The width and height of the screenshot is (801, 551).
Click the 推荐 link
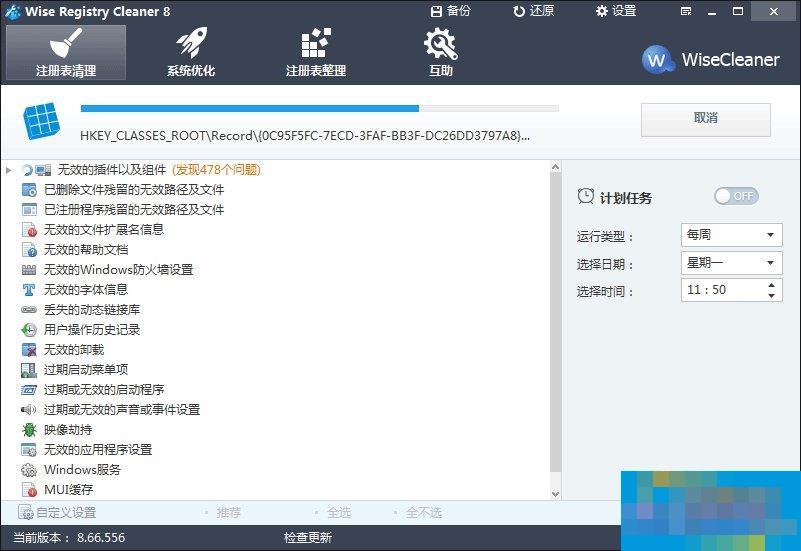(228, 512)
